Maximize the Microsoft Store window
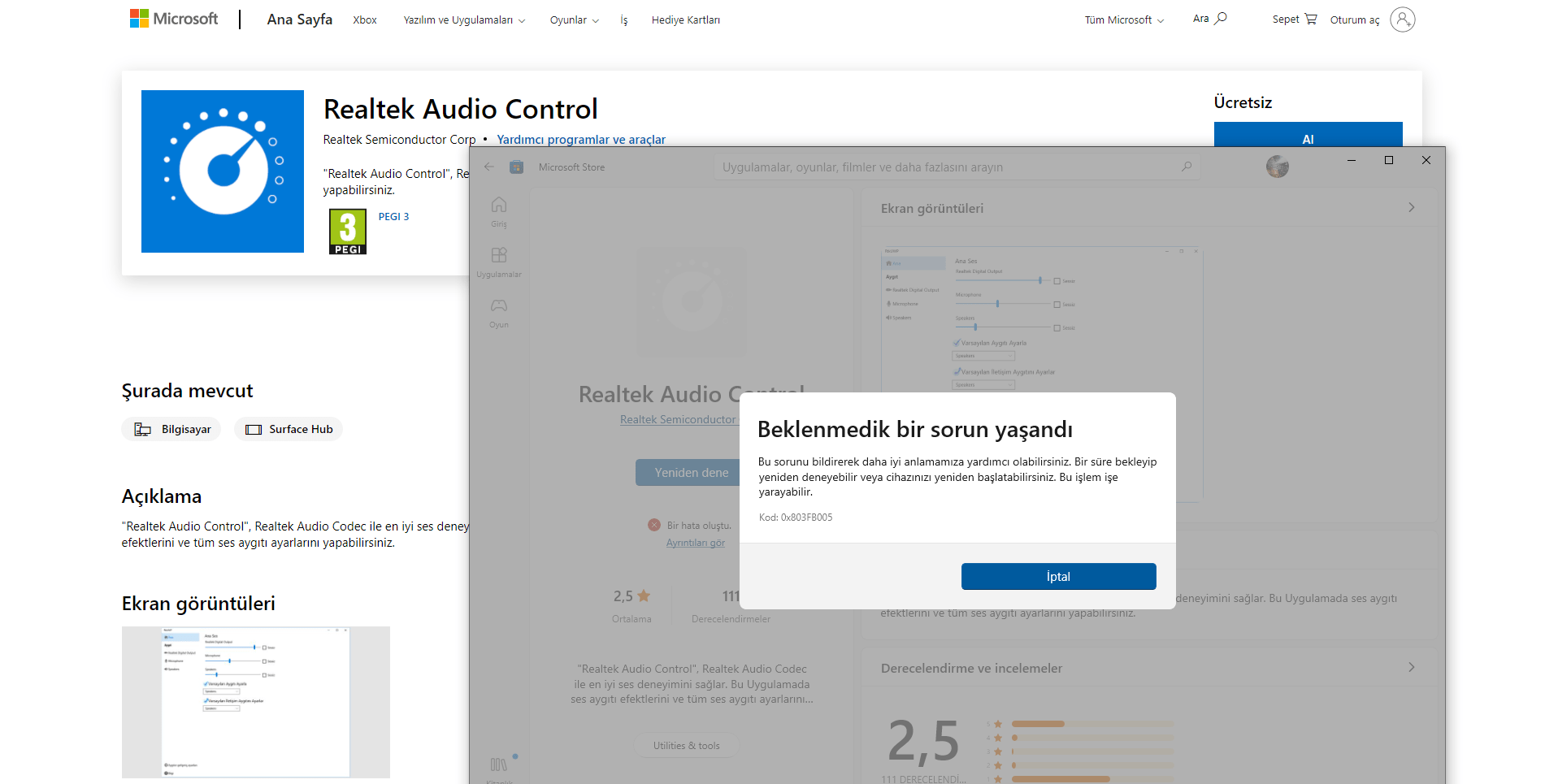This screenshot has height=784, width=1545. (1389, 160)
